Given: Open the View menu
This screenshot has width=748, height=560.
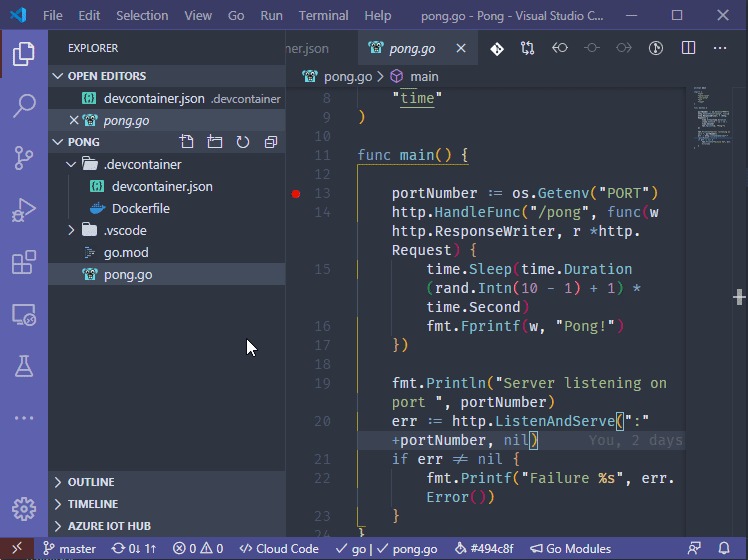Looking at the screenshot, I should (x=198, y=15).
